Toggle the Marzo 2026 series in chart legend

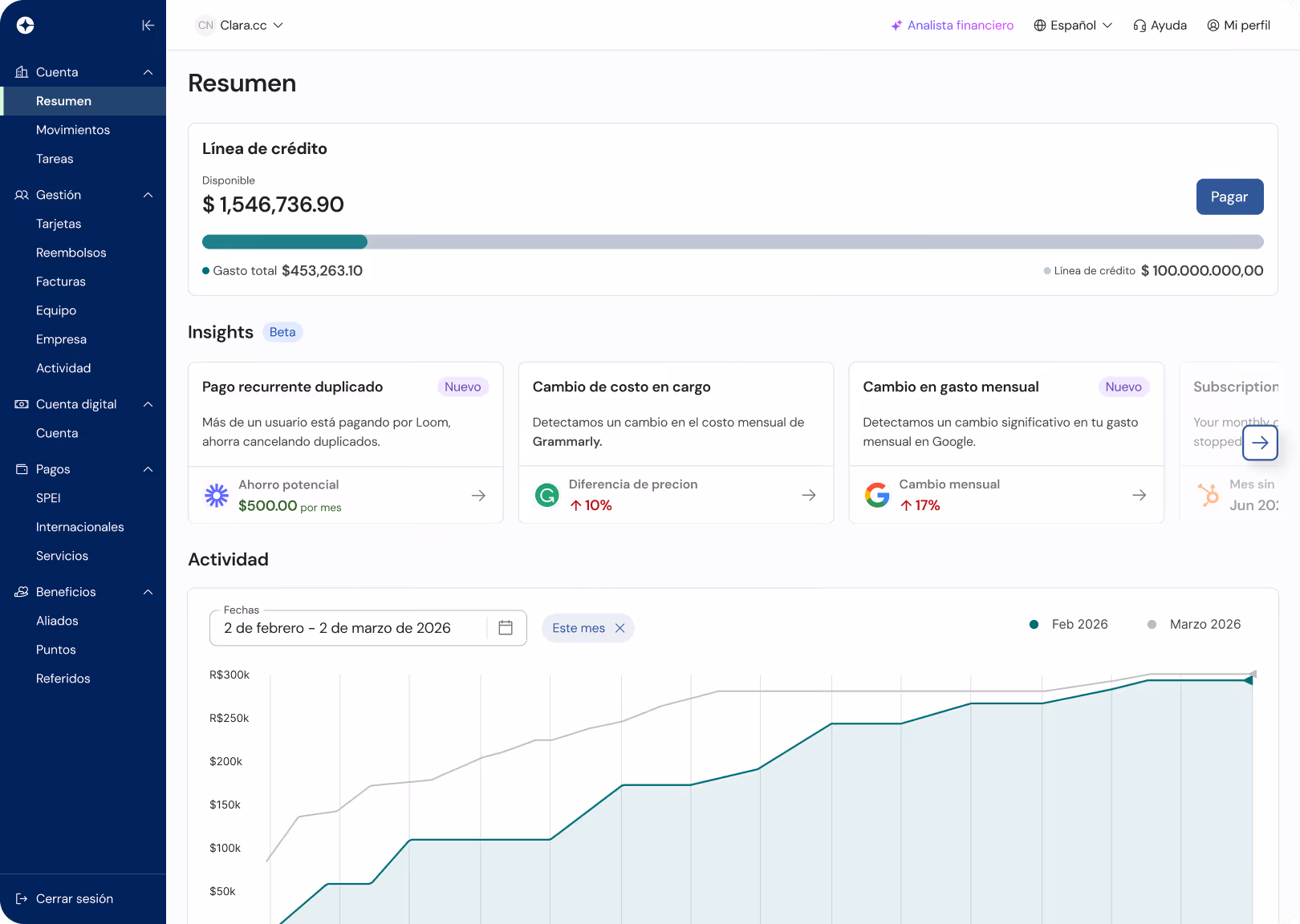coord(1194,624)
